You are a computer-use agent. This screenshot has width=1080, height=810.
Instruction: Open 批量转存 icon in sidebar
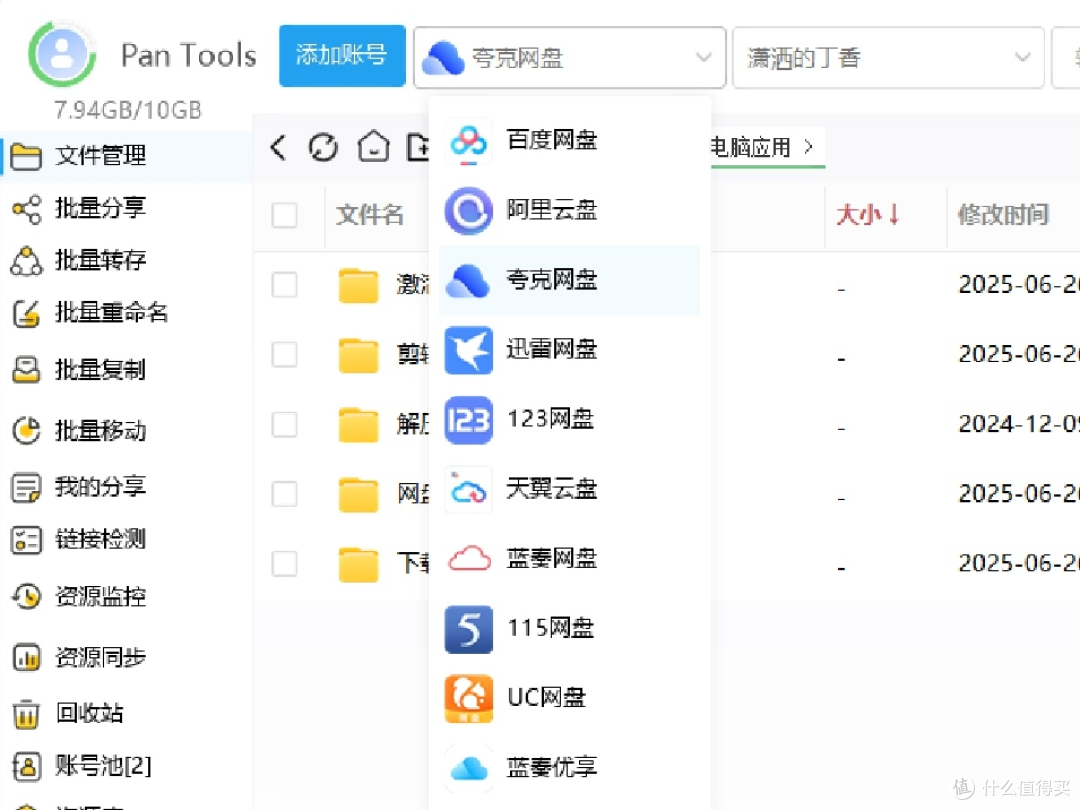coord(27,261)
